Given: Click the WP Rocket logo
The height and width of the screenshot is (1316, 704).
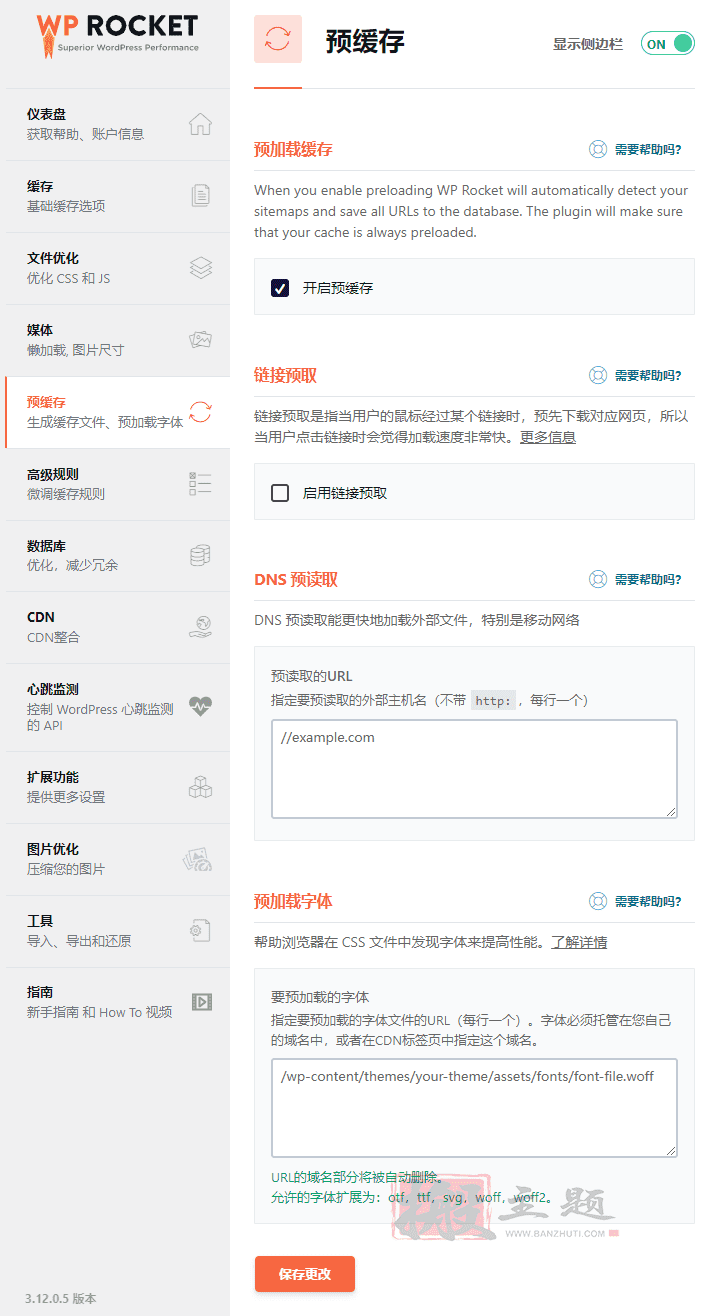Looking at the screenshot, I should 117,34.
